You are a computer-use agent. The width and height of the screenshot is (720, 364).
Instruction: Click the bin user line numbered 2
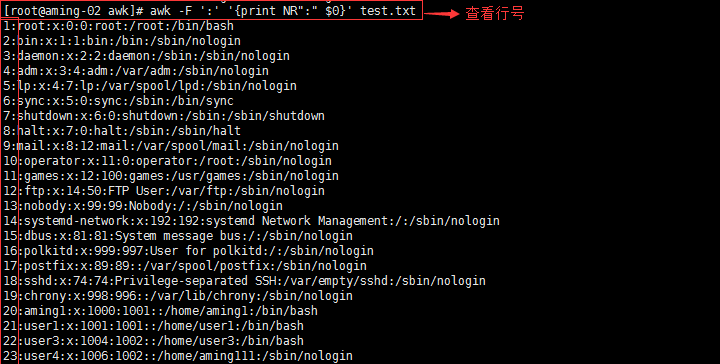pyautogui.click(x=122, y=41)
